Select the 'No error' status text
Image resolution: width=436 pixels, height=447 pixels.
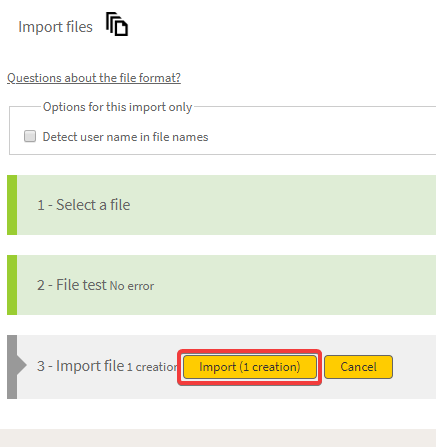[x=132, y=286]
